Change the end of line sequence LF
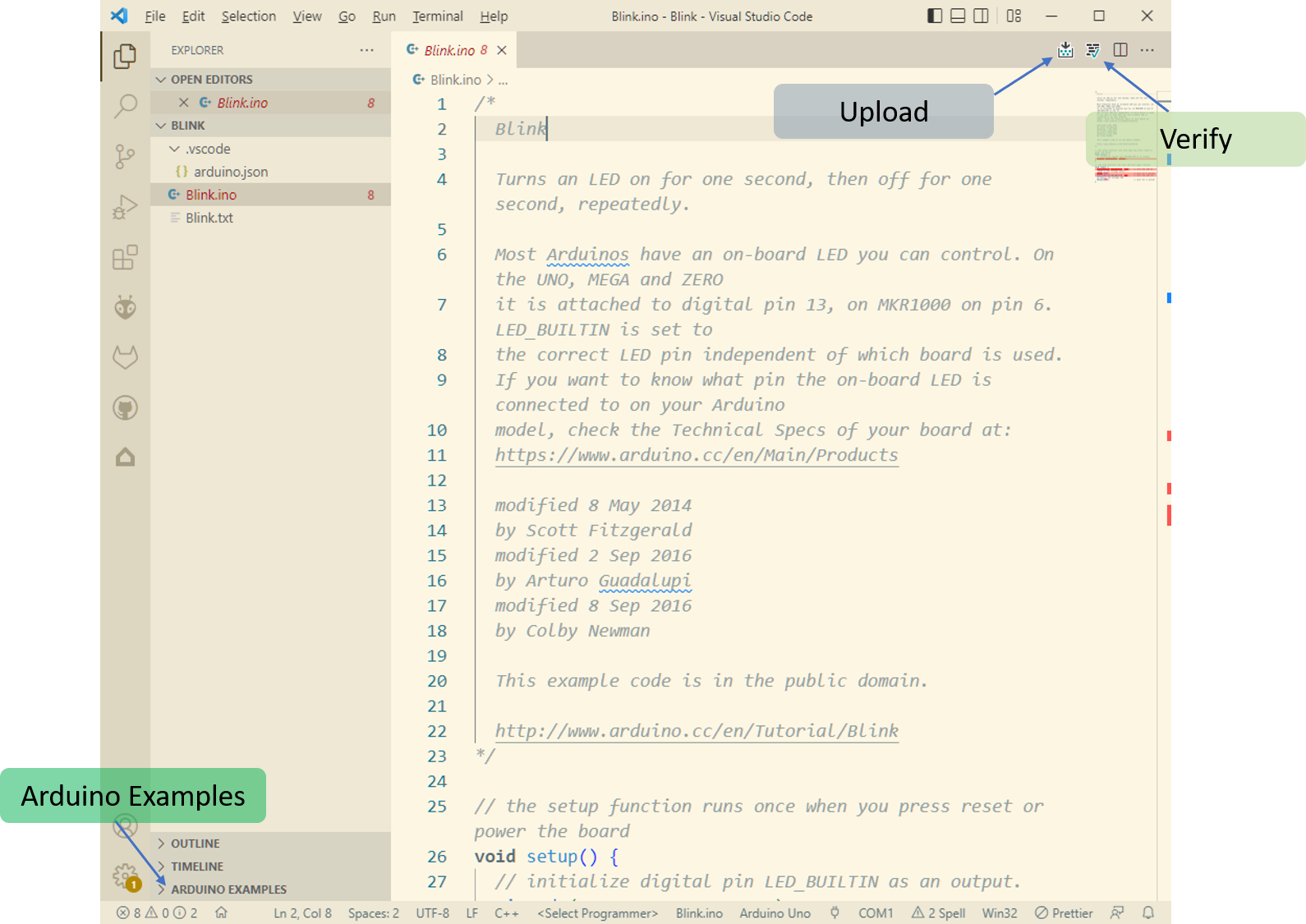Viewport: 1306px width, 924px height. coord(471,913)
